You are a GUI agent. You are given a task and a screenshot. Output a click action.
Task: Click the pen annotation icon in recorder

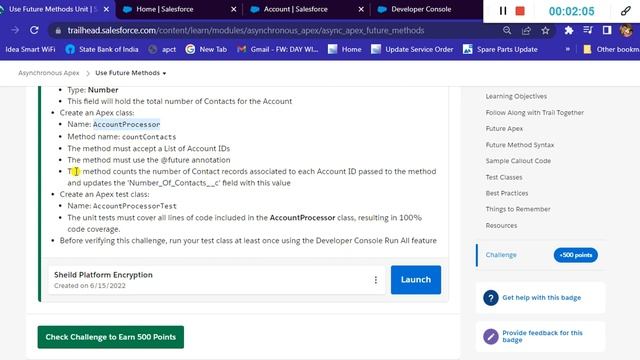(626, 11)
